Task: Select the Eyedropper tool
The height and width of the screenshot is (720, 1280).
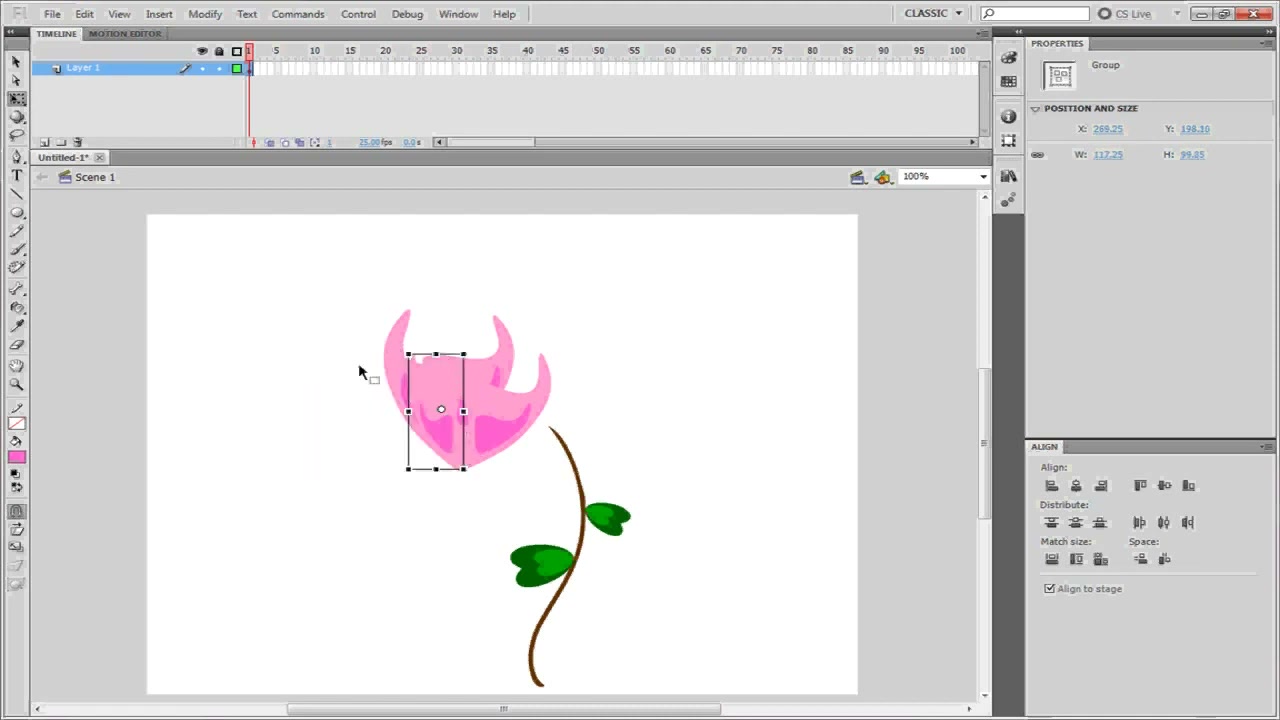Action: (x=16, y=326)
